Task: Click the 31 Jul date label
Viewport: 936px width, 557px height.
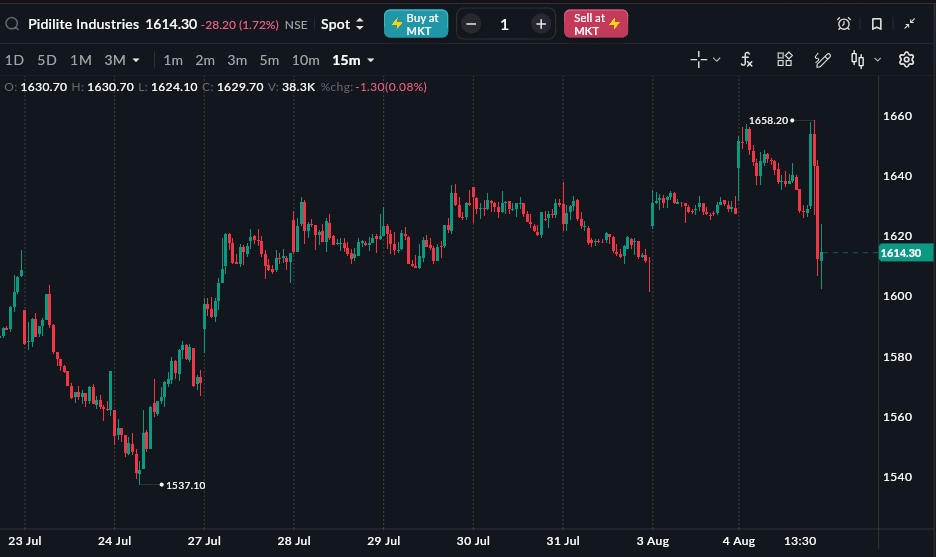Action: tap(563, 541)
